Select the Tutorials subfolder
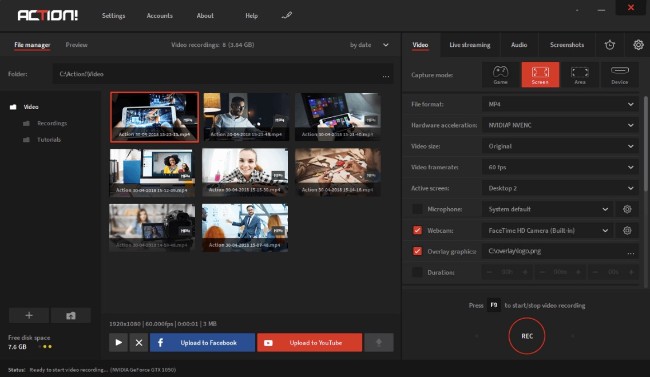The image size is (650, 377). coord(49,140)
